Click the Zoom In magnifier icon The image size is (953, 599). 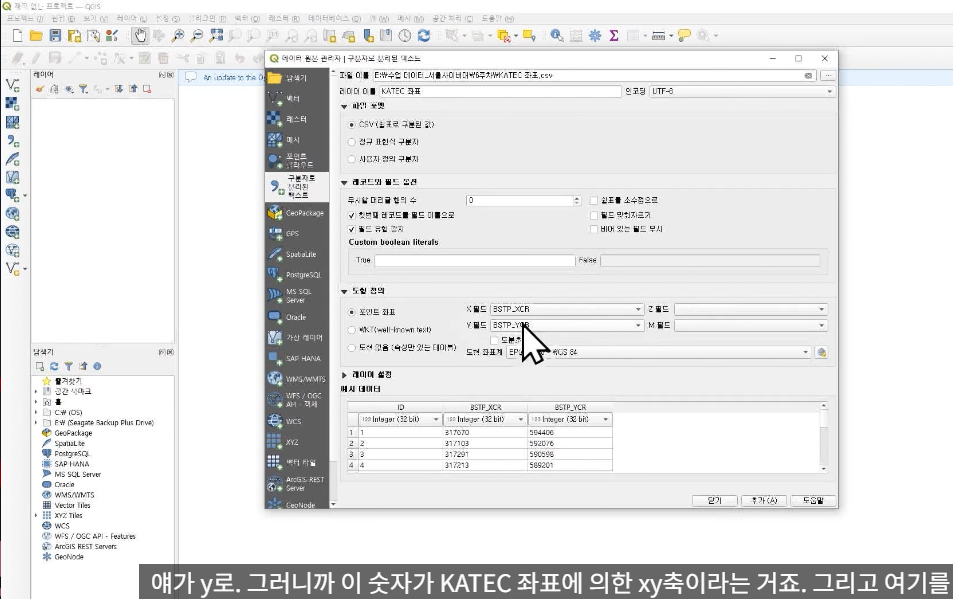click(x=178, y=36)
